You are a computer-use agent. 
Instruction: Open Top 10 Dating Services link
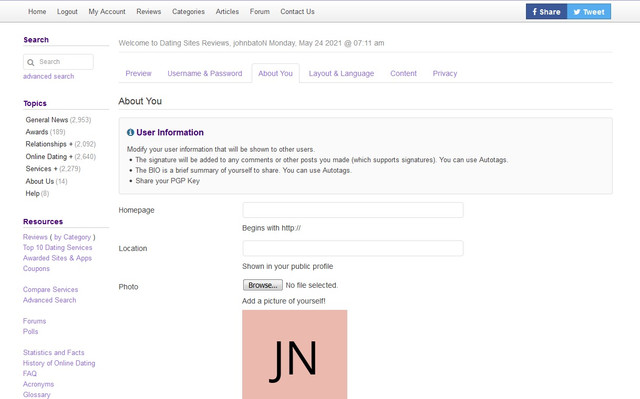click(58, 248)
